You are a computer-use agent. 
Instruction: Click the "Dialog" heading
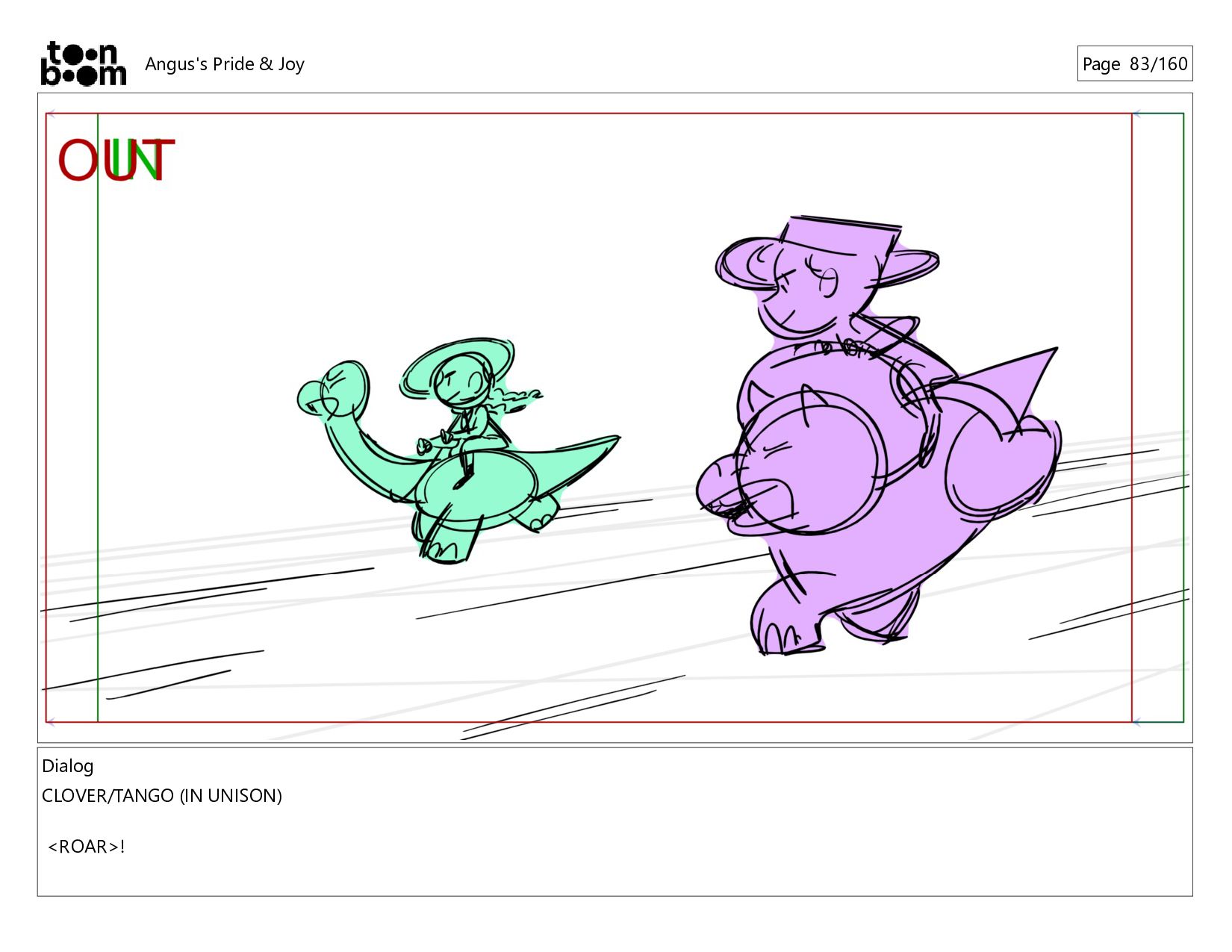(68, 766)
